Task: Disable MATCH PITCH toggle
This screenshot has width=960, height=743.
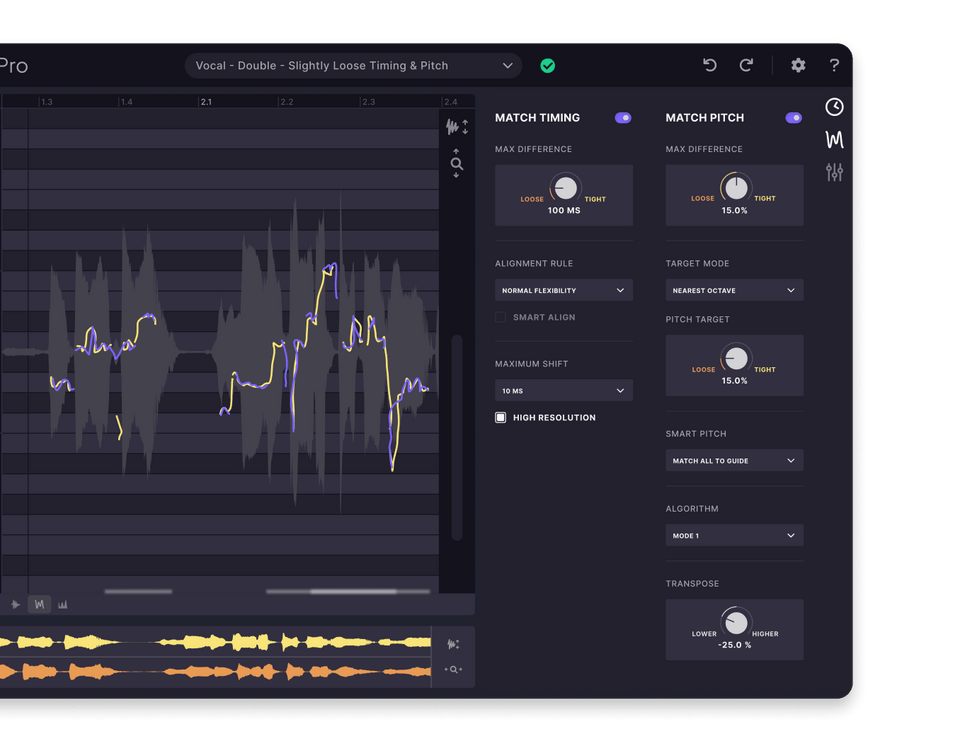Action: tap(793, 117)
